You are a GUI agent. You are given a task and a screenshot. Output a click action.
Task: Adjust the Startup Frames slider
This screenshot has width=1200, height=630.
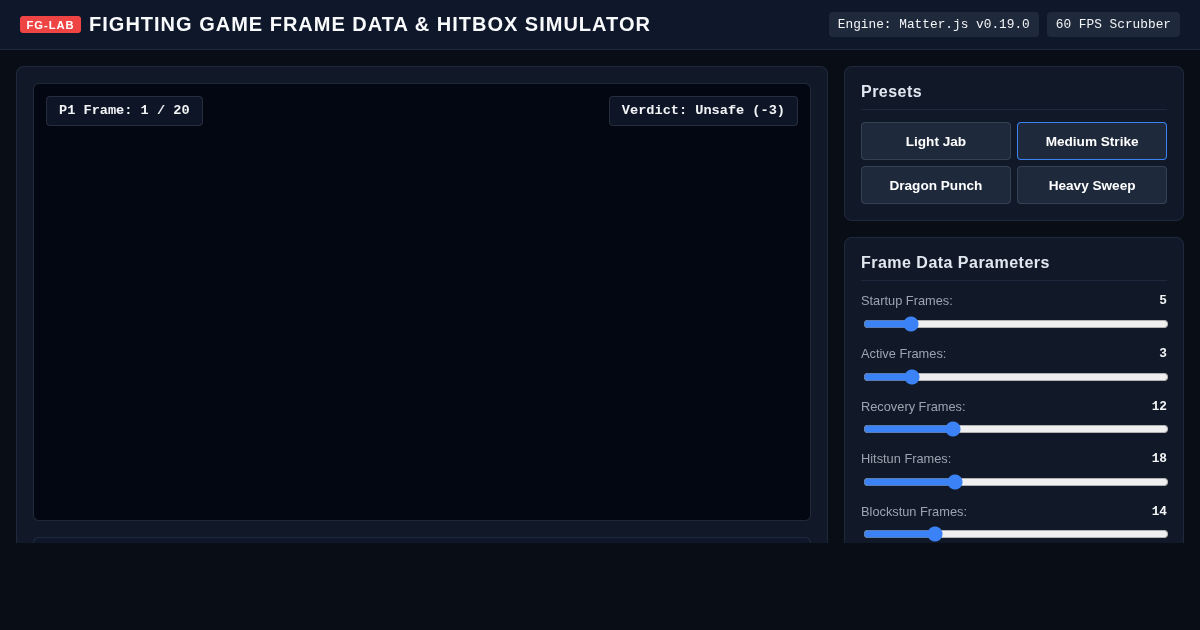(1015, 324)
